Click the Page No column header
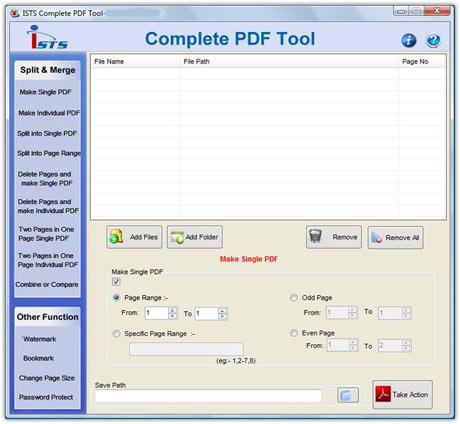Viewport: 460px width, 424px height. pyautogui.click(x=422, y=62)
